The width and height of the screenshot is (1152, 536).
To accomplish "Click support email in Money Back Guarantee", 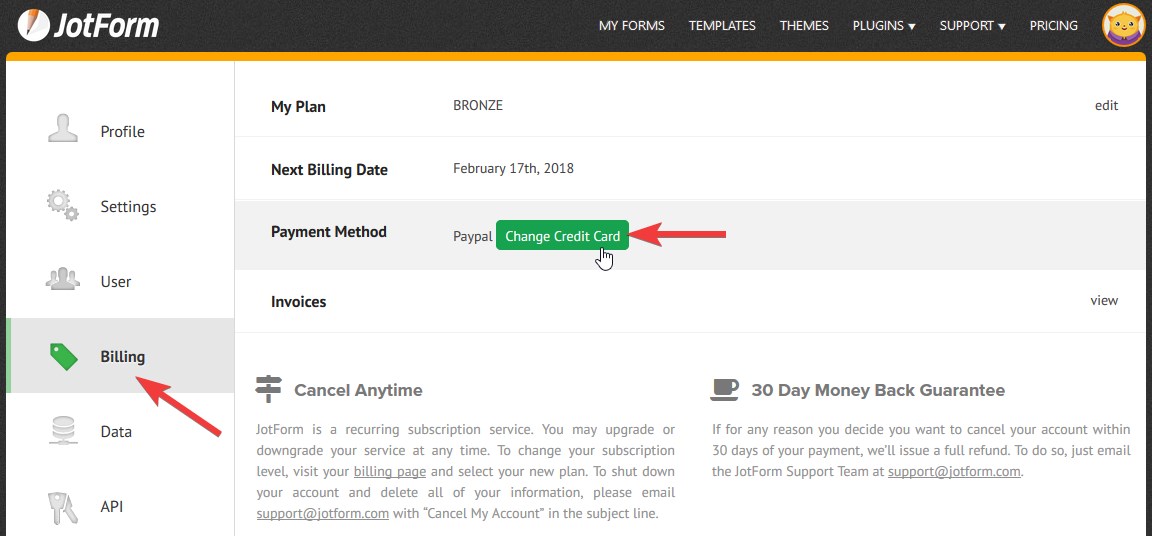I will 954,471.
